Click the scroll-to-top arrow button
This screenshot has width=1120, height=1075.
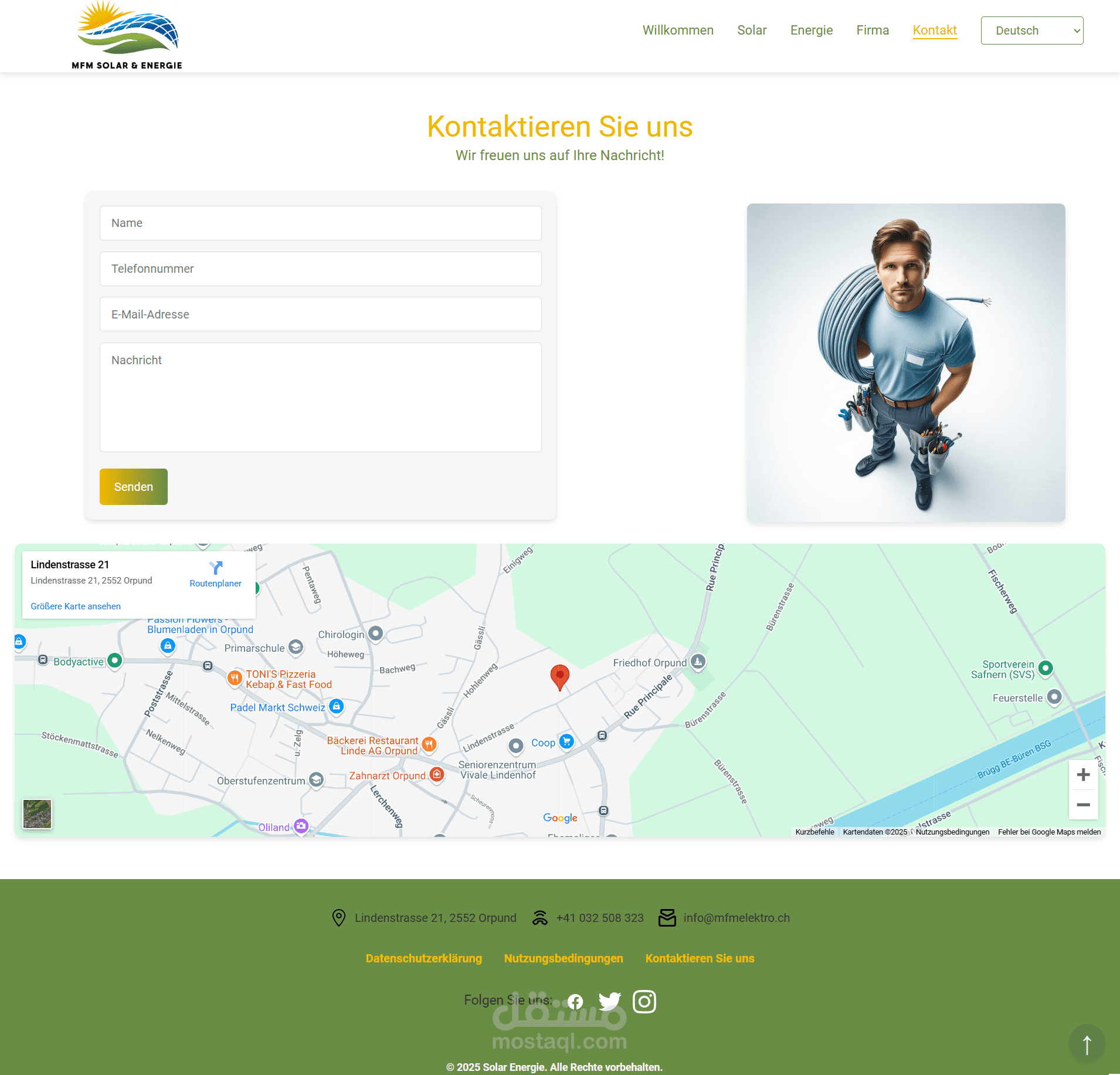pyautogui.click(x=1087, y=1043)
